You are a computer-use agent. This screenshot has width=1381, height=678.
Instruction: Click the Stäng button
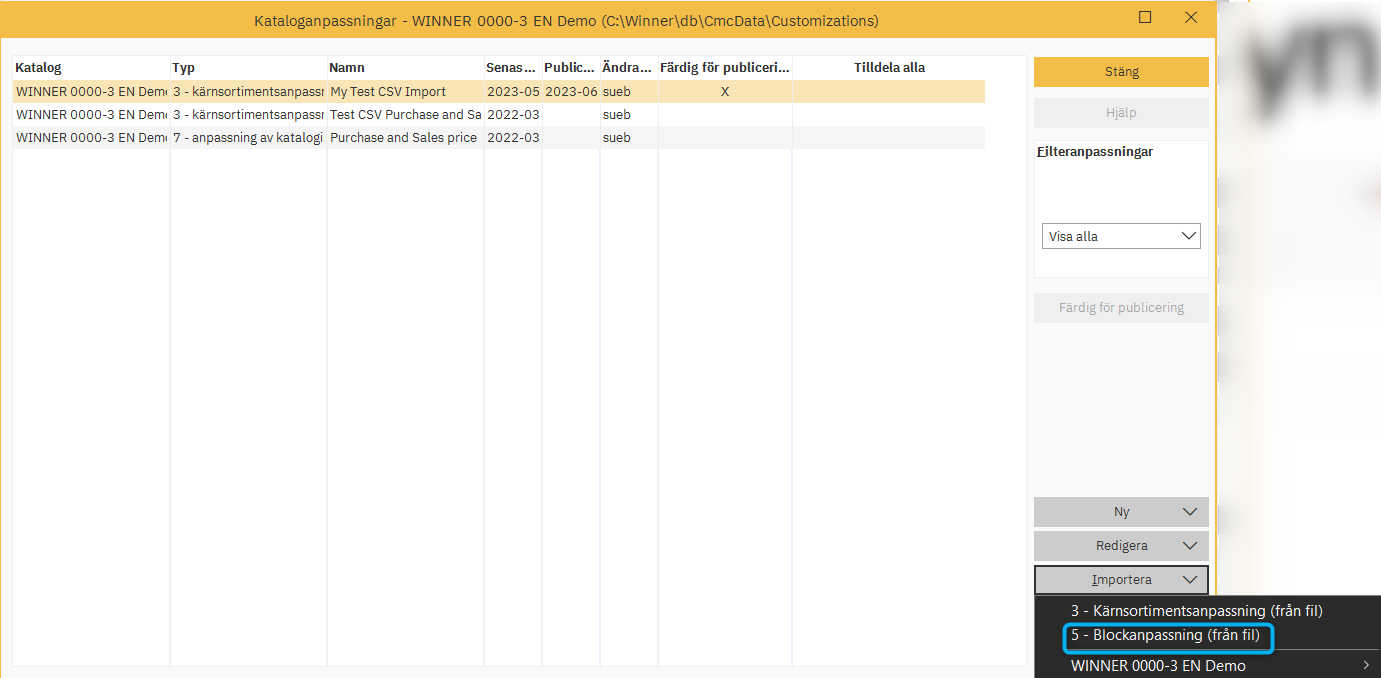1121,72
